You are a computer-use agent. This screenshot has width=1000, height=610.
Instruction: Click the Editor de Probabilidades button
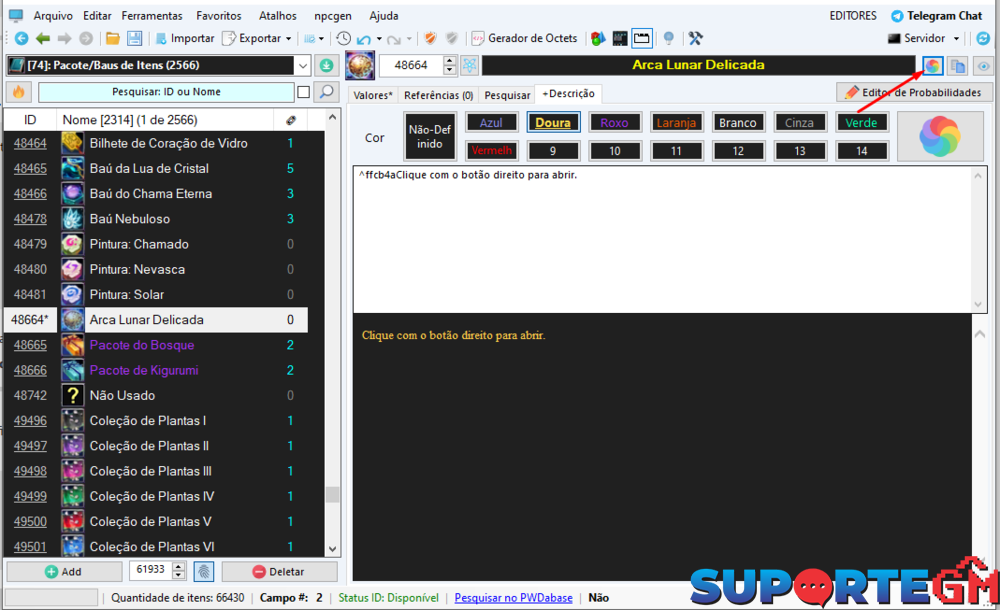point(914,92)
